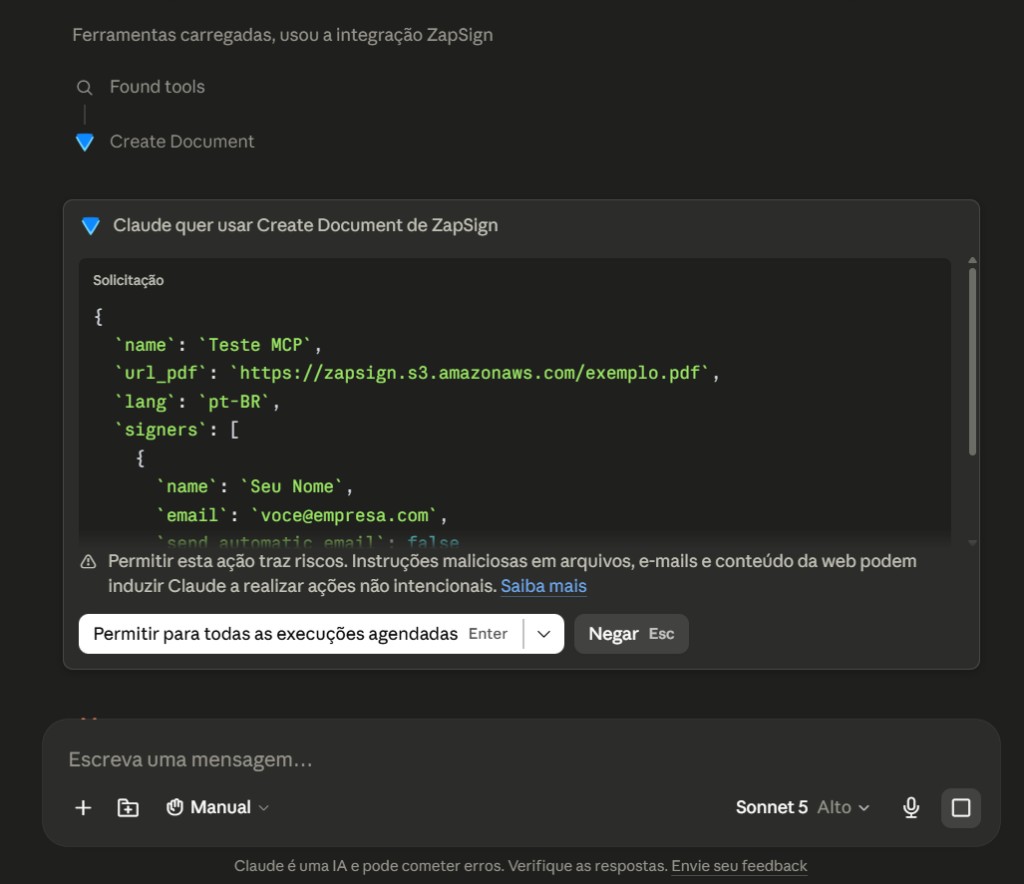
Task: Allow for all scheduled executions
Action: (300, 633)
